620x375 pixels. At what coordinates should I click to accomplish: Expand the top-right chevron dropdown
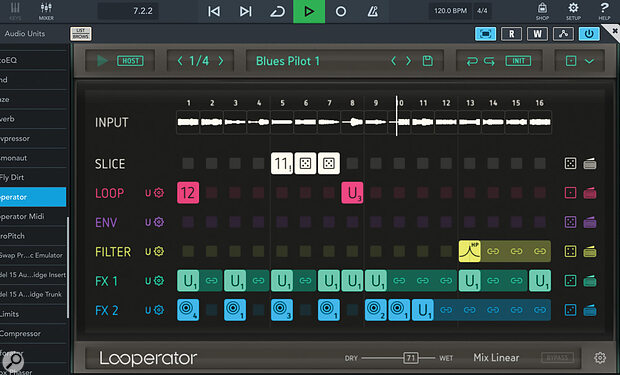click(589, 61)
